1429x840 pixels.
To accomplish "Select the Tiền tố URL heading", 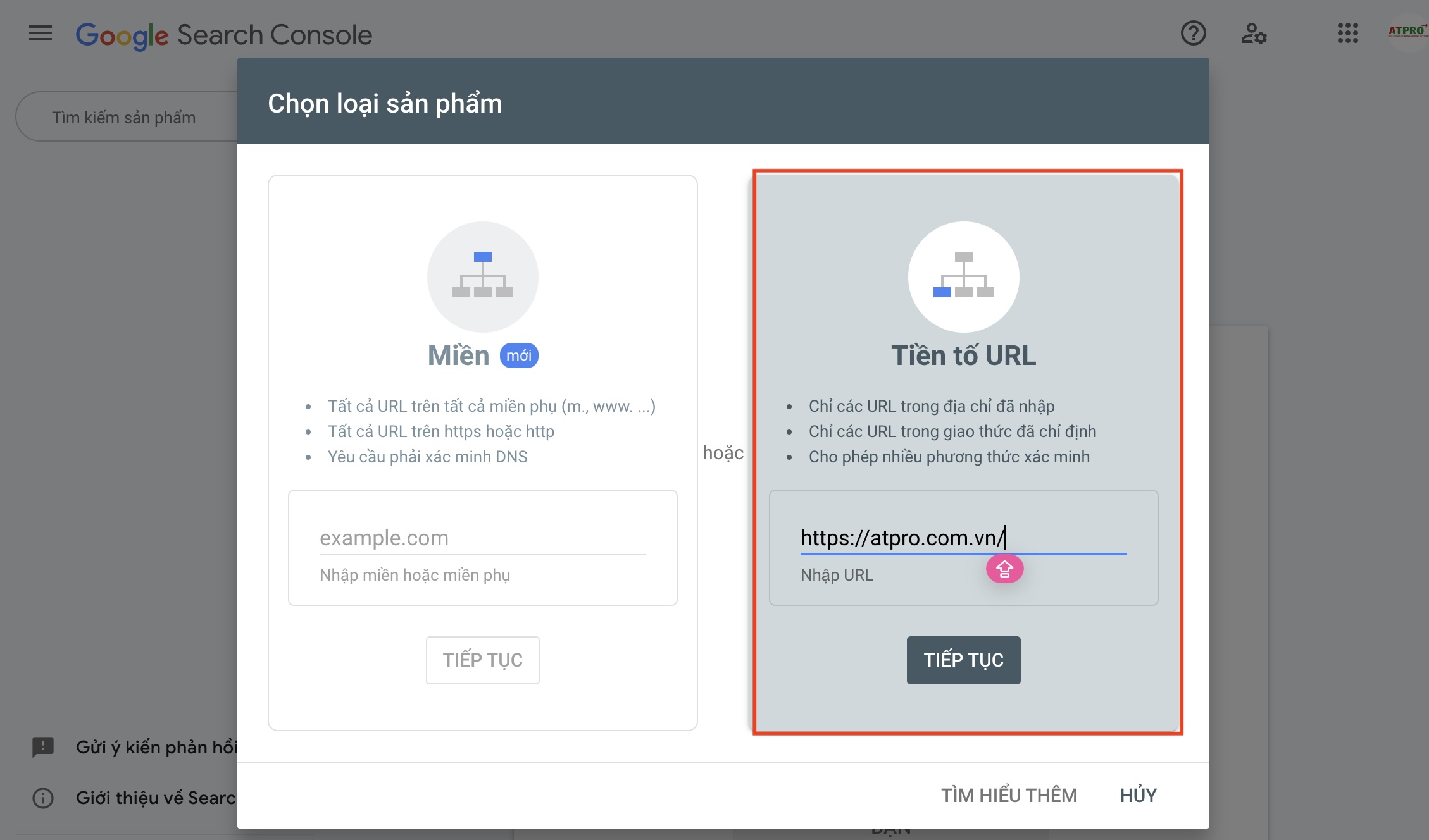I will (963, 355).
